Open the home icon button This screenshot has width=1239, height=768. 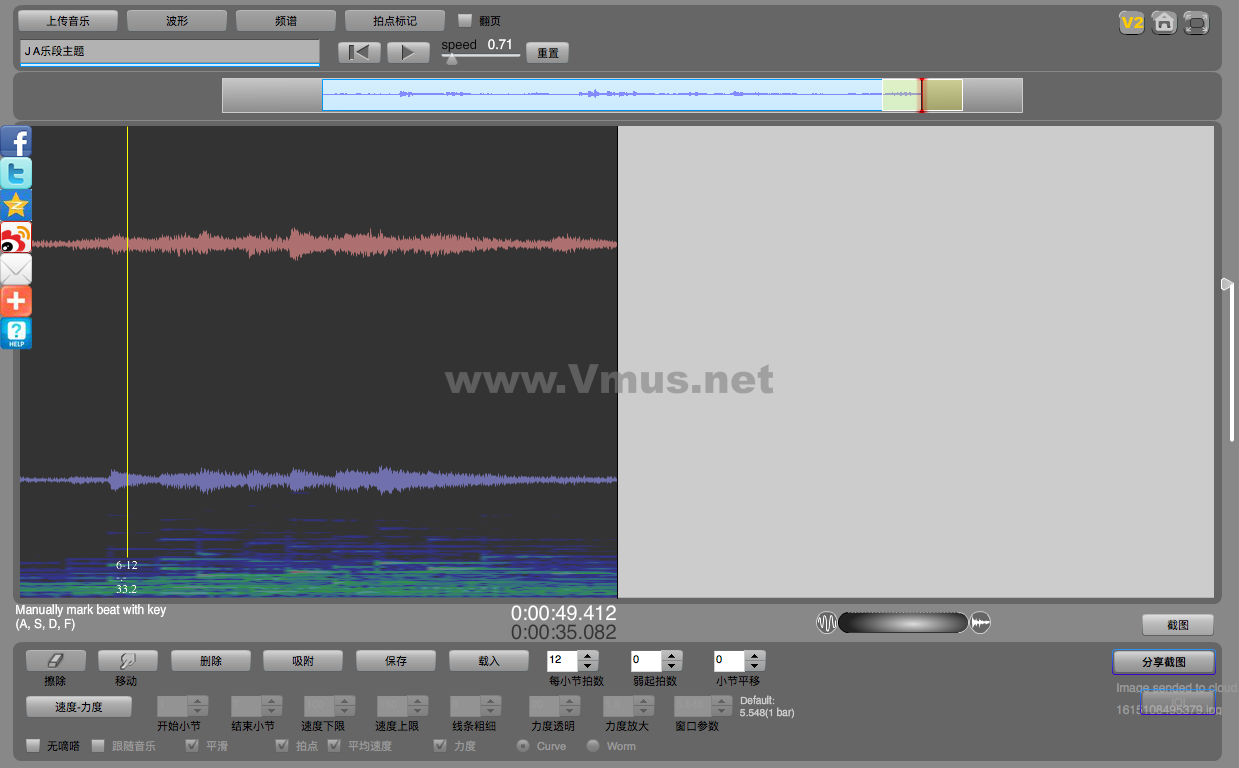1164,22
